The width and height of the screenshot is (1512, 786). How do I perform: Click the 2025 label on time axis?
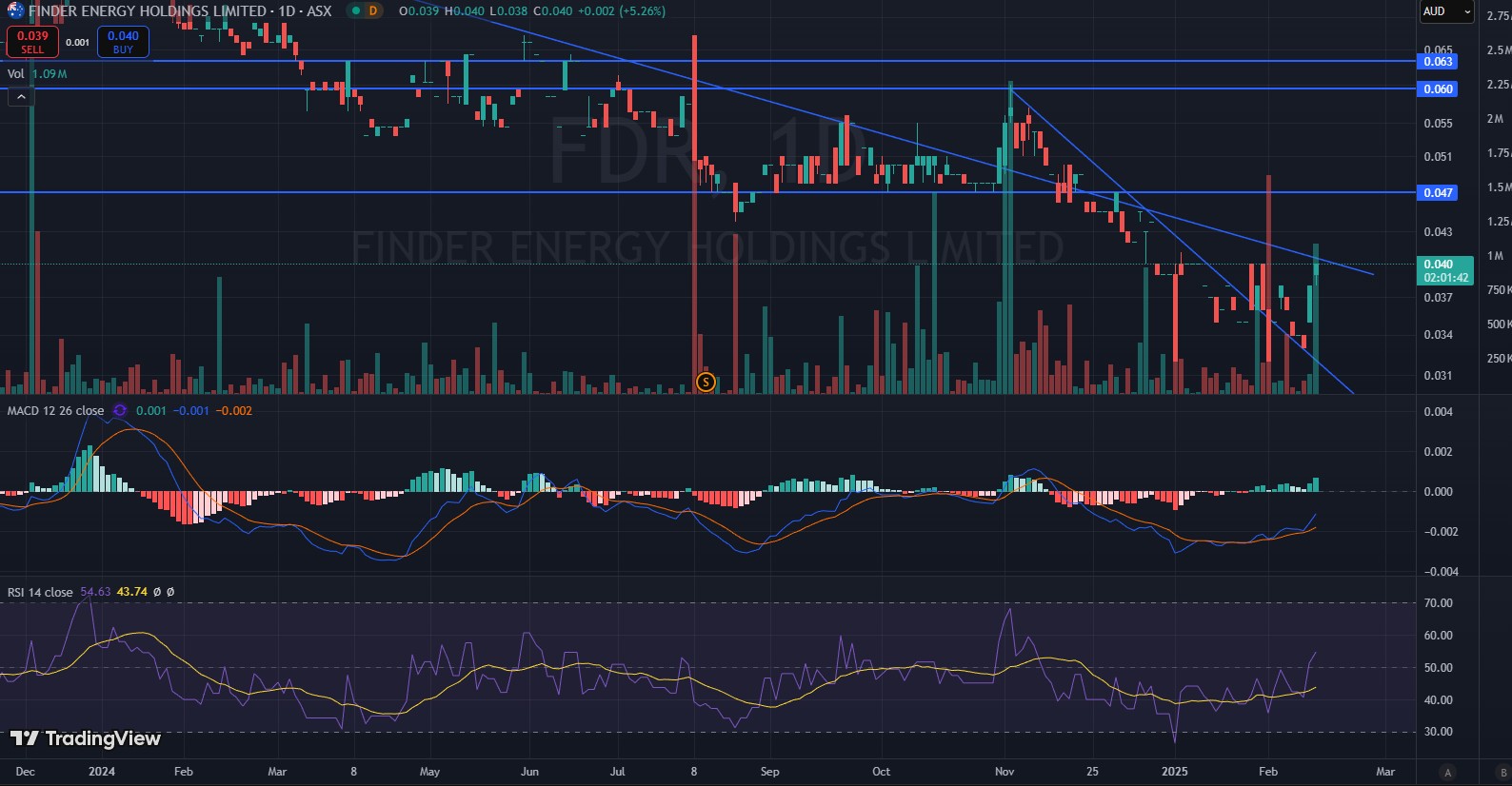[x=1174, y=772]
